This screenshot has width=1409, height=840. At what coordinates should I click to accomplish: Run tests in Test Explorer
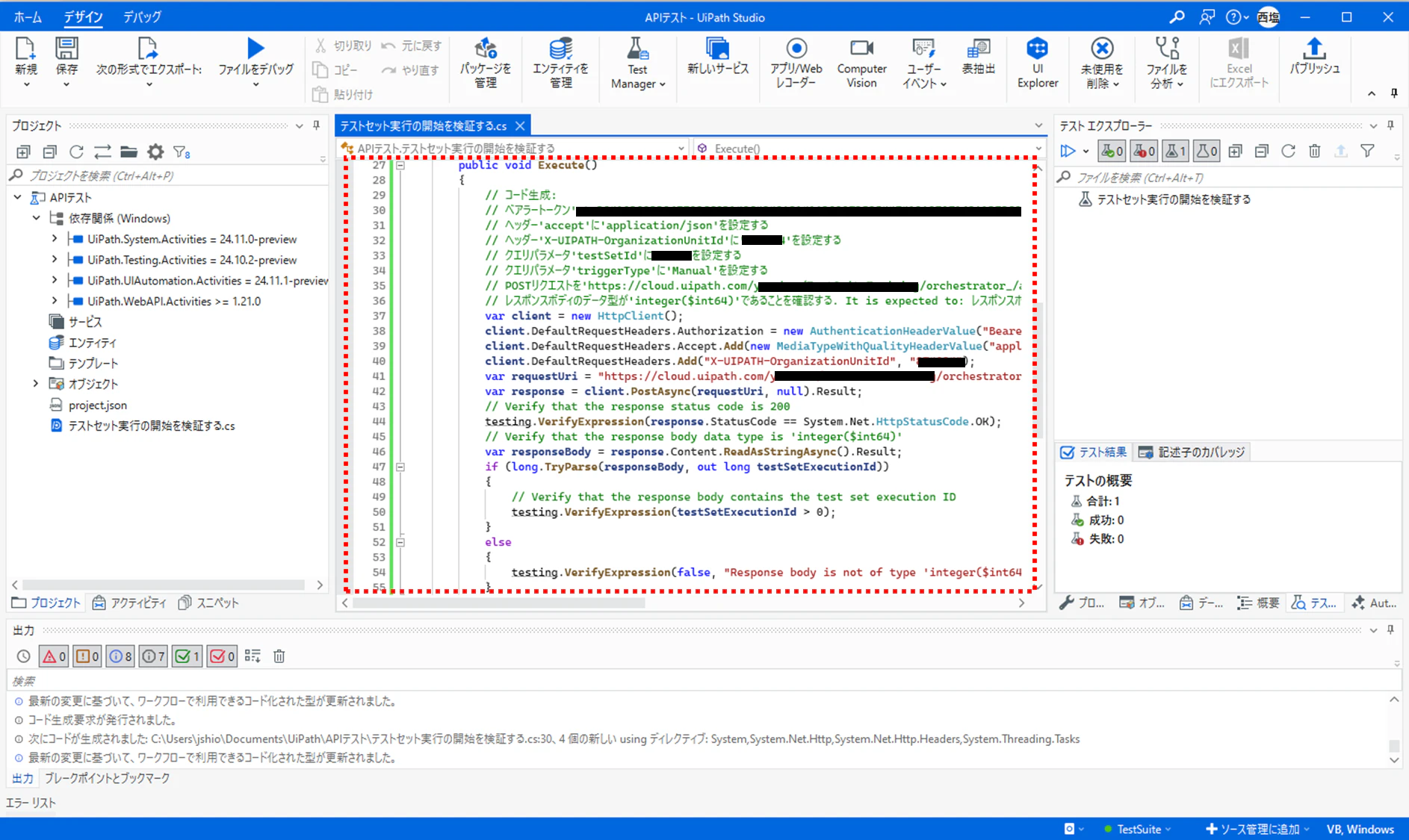[x=1068, y=152]
